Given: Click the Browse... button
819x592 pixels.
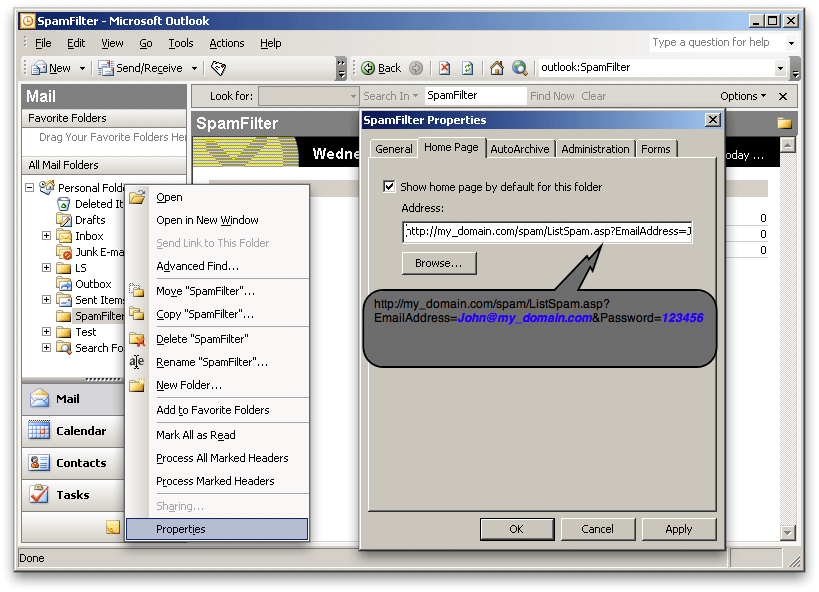Looking at the screenshot, I should click(439, 263).
